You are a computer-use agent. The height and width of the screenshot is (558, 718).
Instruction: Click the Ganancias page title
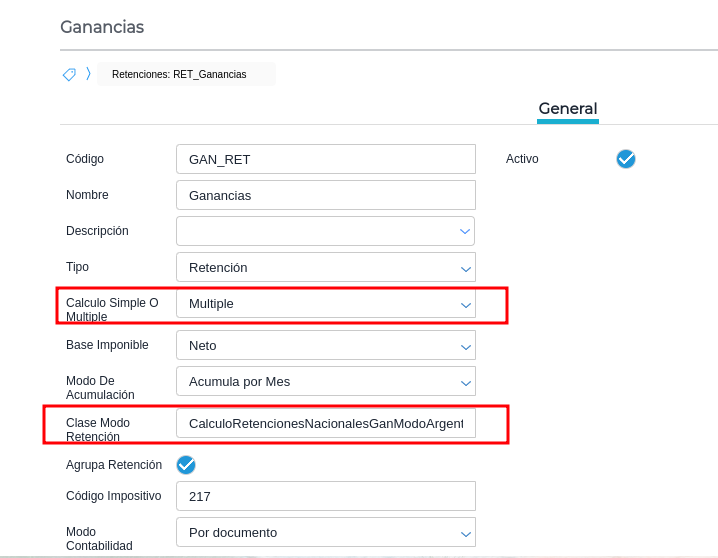tap(102, 27)
